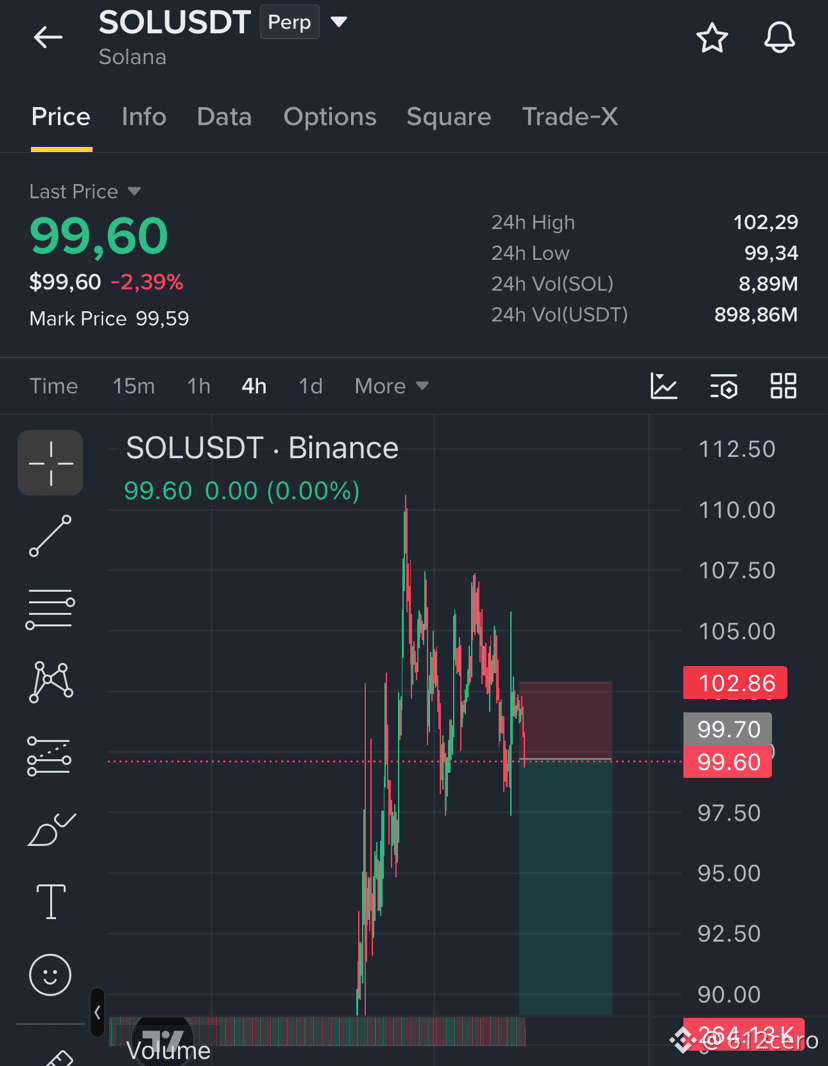Add SOLUSDT to favorites with star

coord(712,37)
